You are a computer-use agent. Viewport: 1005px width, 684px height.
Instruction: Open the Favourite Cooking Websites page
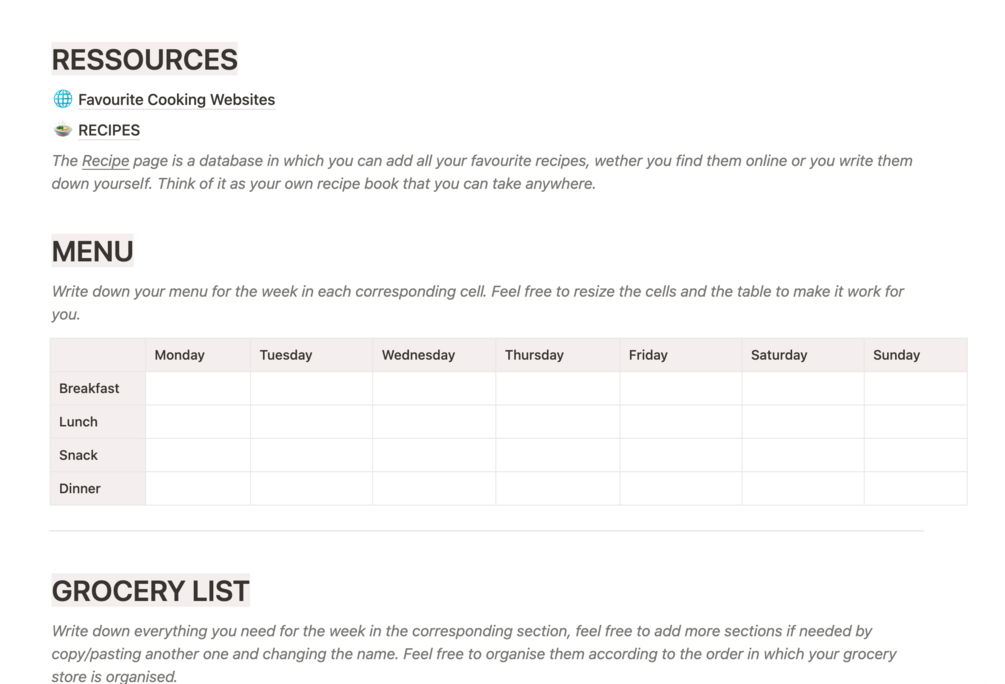click(176, 100)
